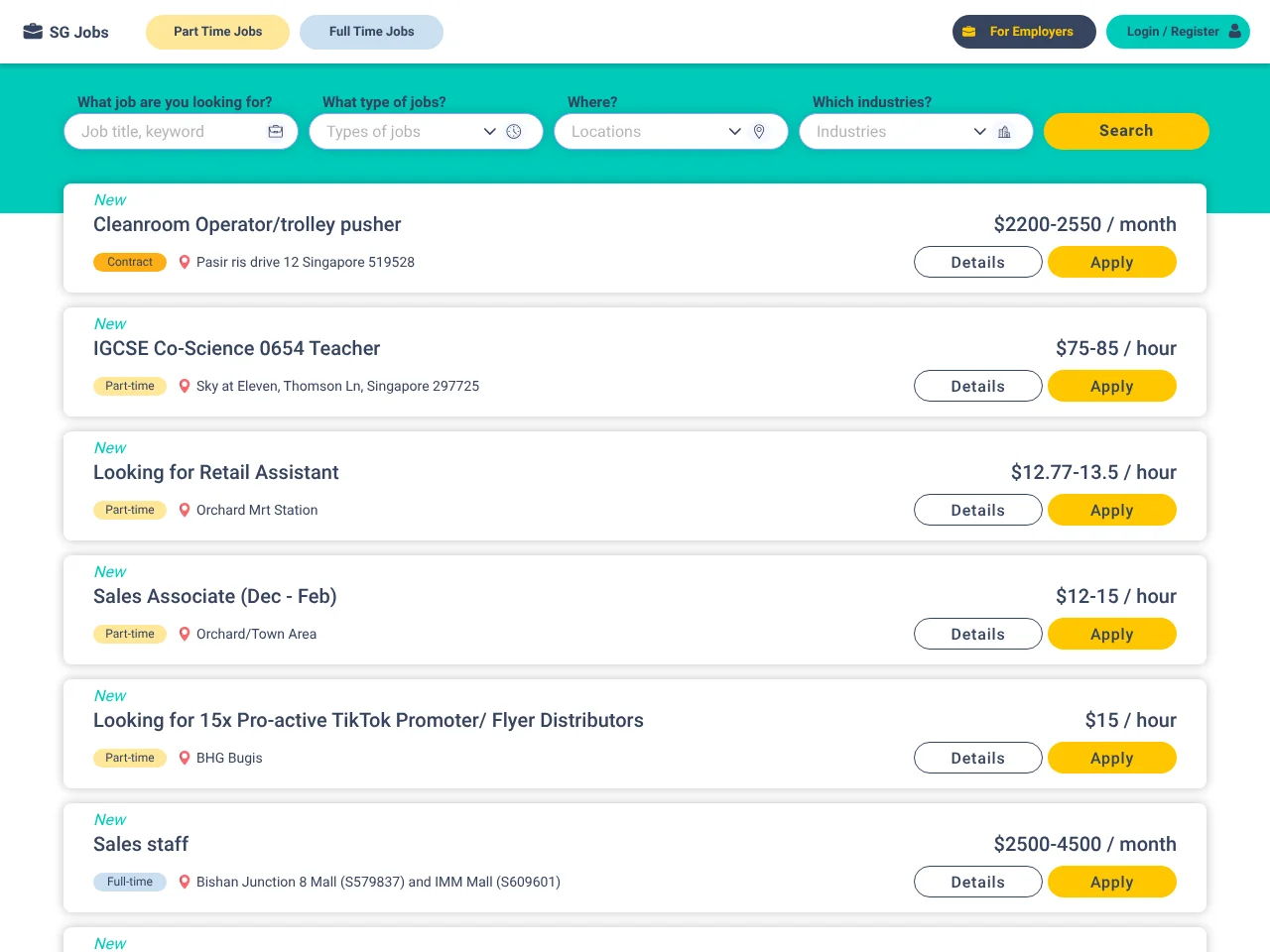Click the IGCSE Co-Science 0654 Teacher title
The width and height of the screenshot is (1270, 952).
(x=236, y=348)
